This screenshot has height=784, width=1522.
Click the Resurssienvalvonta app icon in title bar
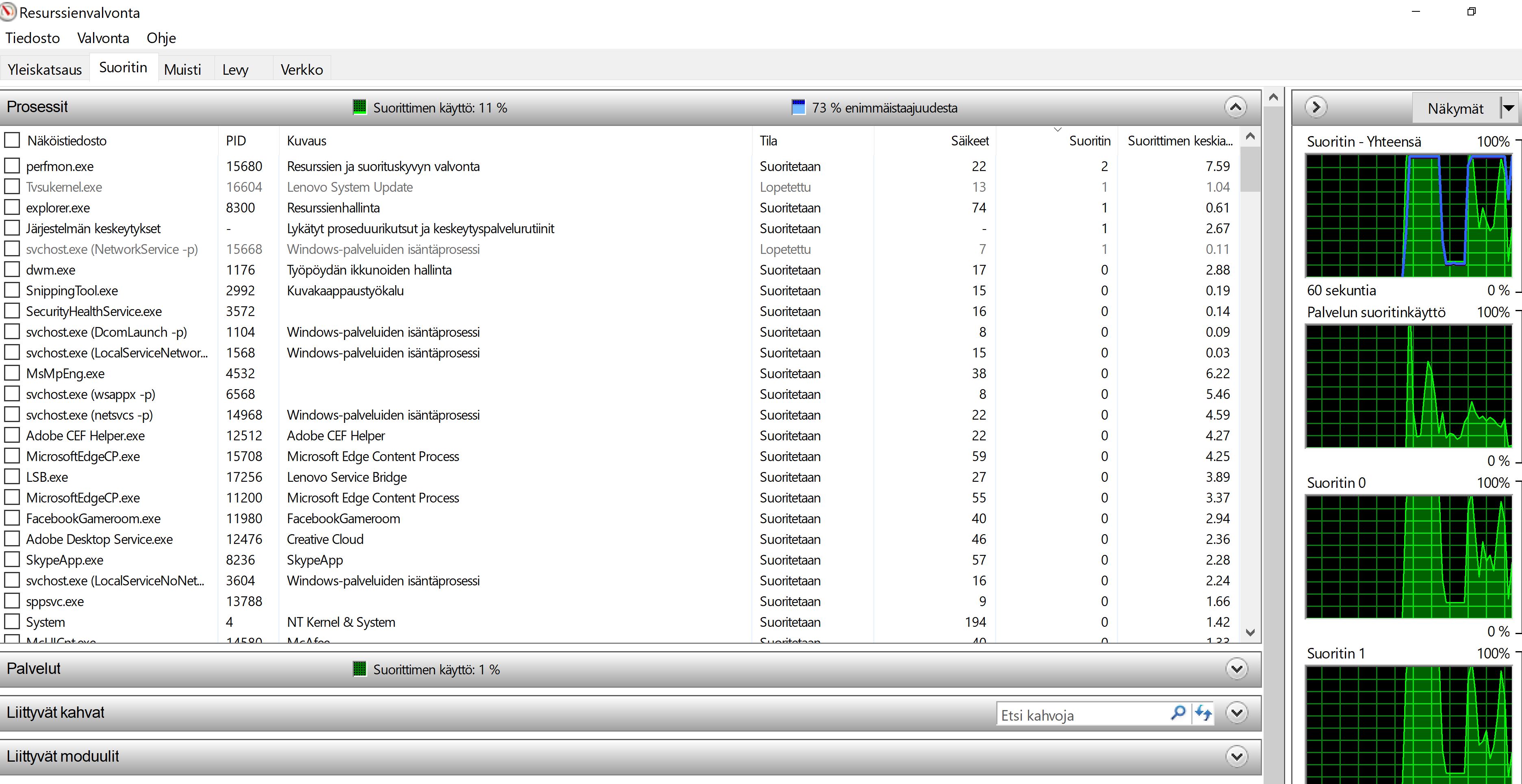(x=9, y=12)
